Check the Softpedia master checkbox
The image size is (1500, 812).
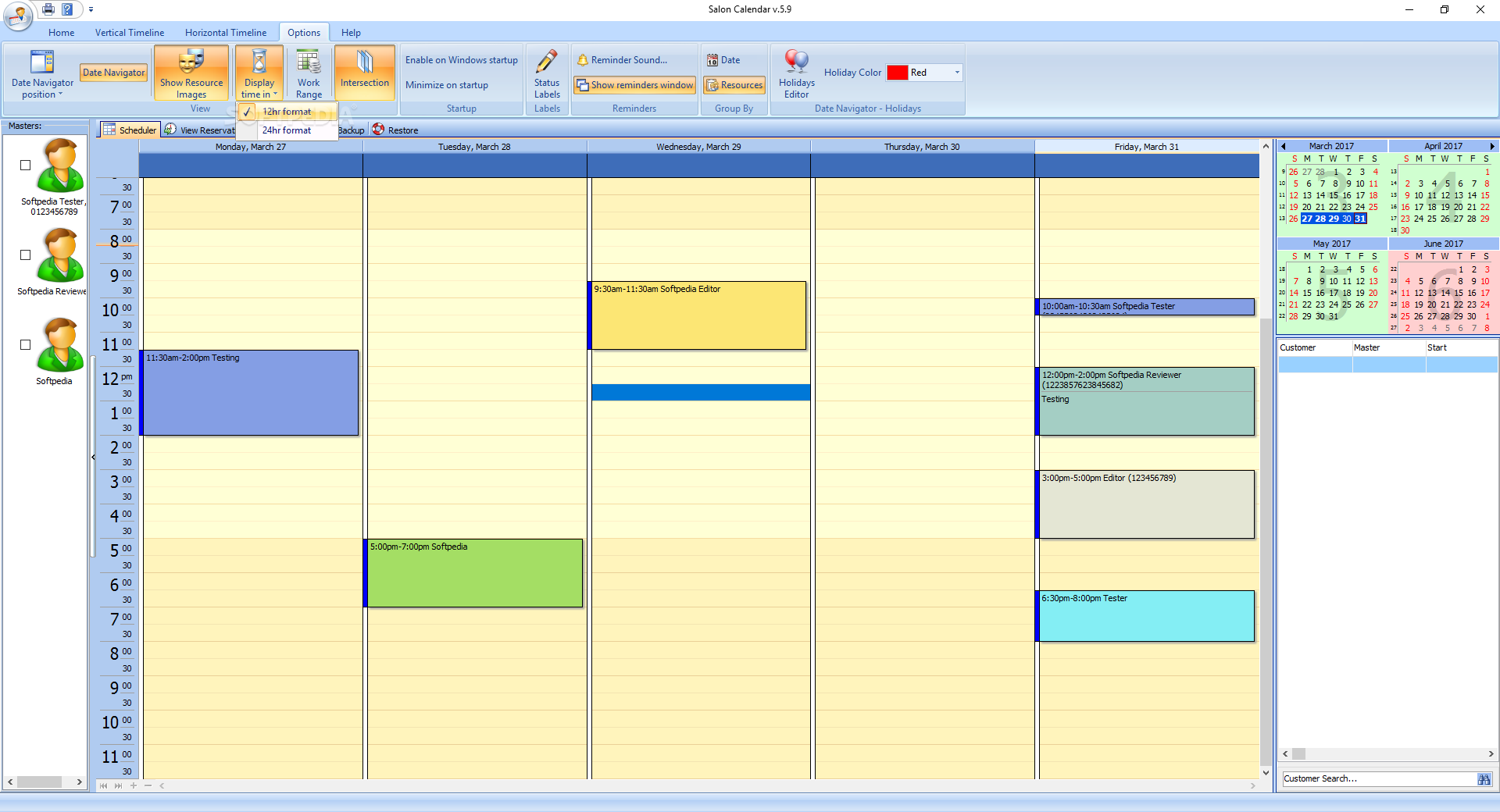pos(25,345)
